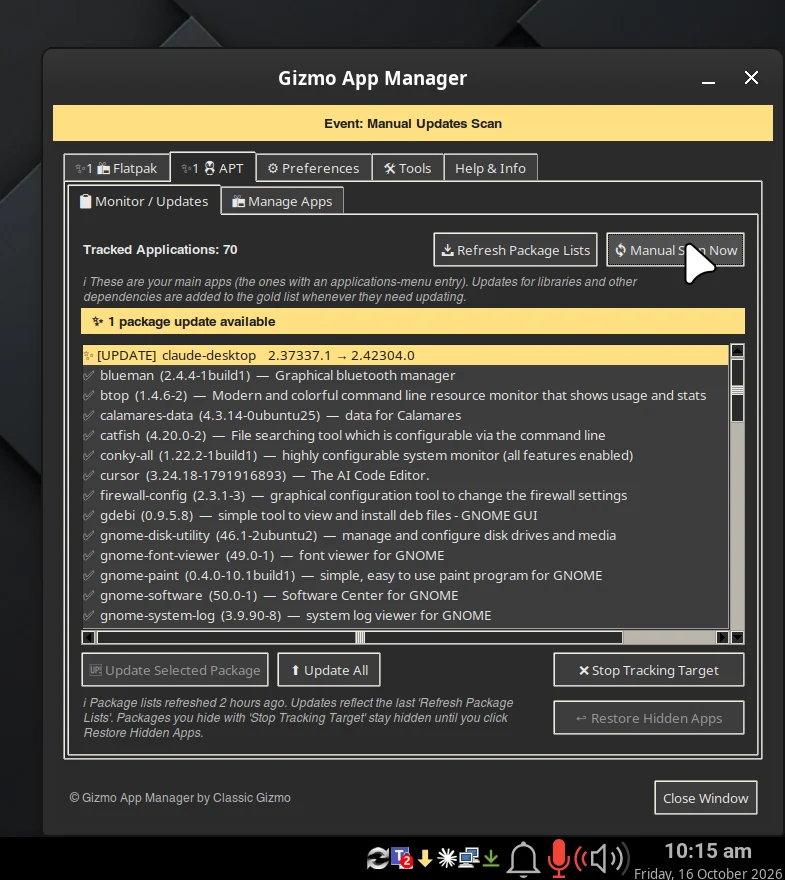Click Restore Hidden Apps button
This screenshot has height=880, width=785.
(x=649, y=717)
